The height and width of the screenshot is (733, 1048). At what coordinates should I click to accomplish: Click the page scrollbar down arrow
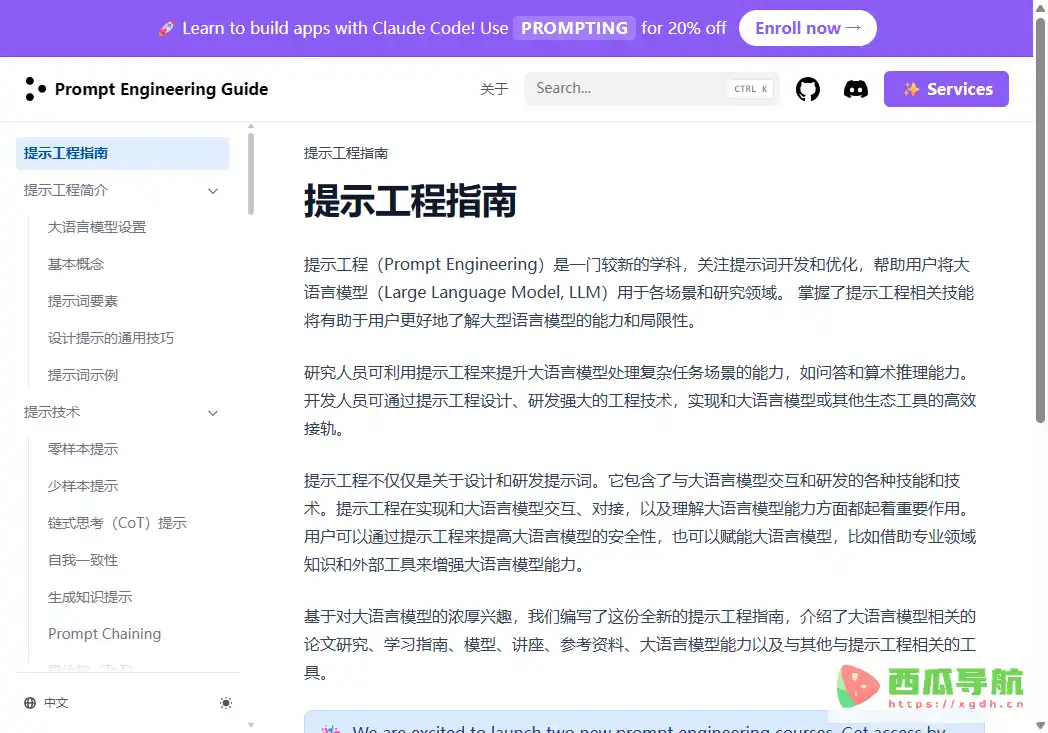coord(1040,725)
